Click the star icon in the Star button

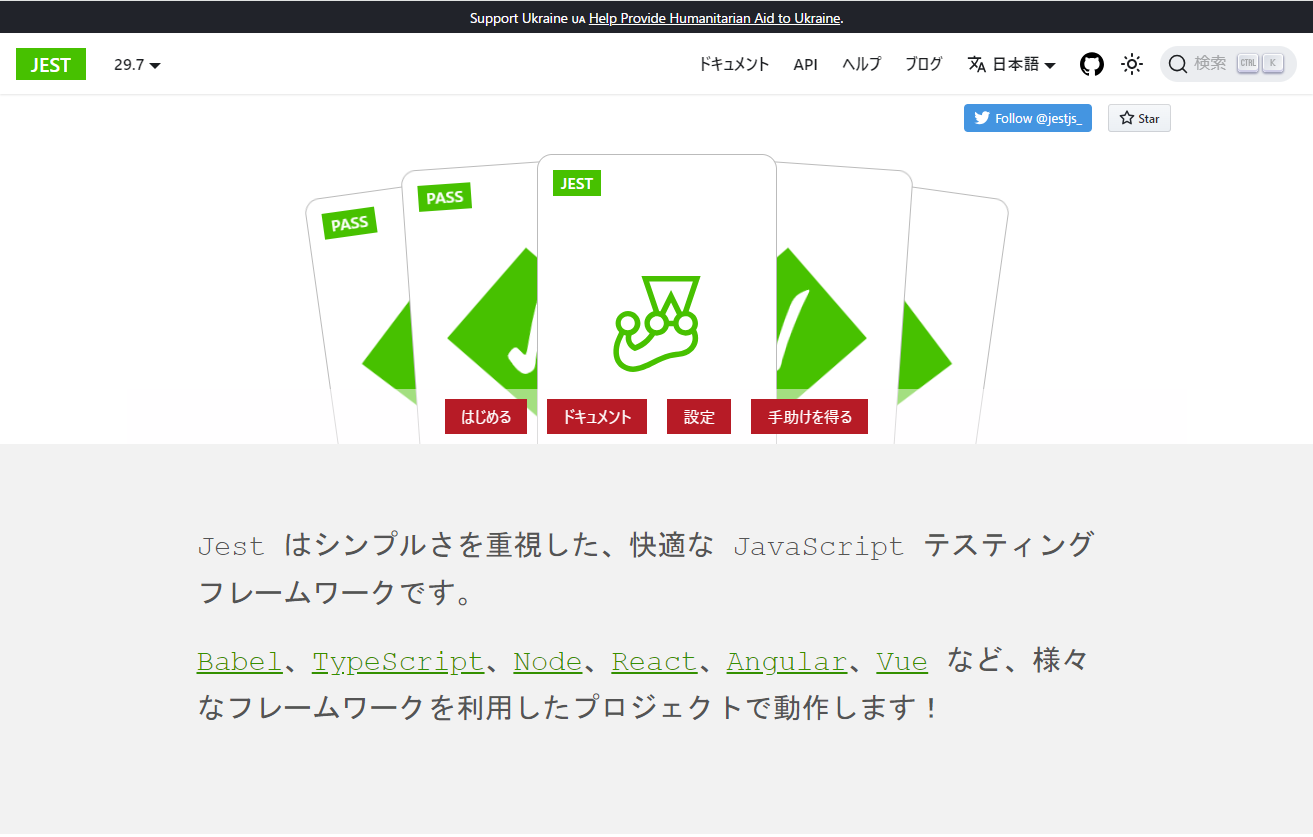pos(1125,117)
